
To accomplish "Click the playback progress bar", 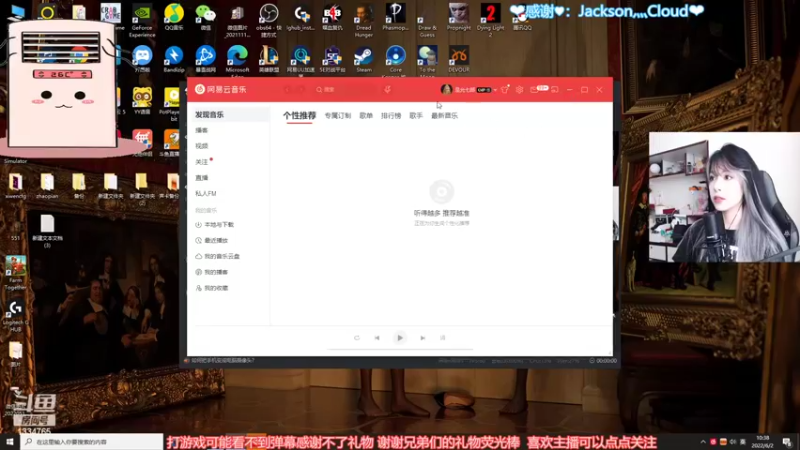I will (x=400, y=349).
